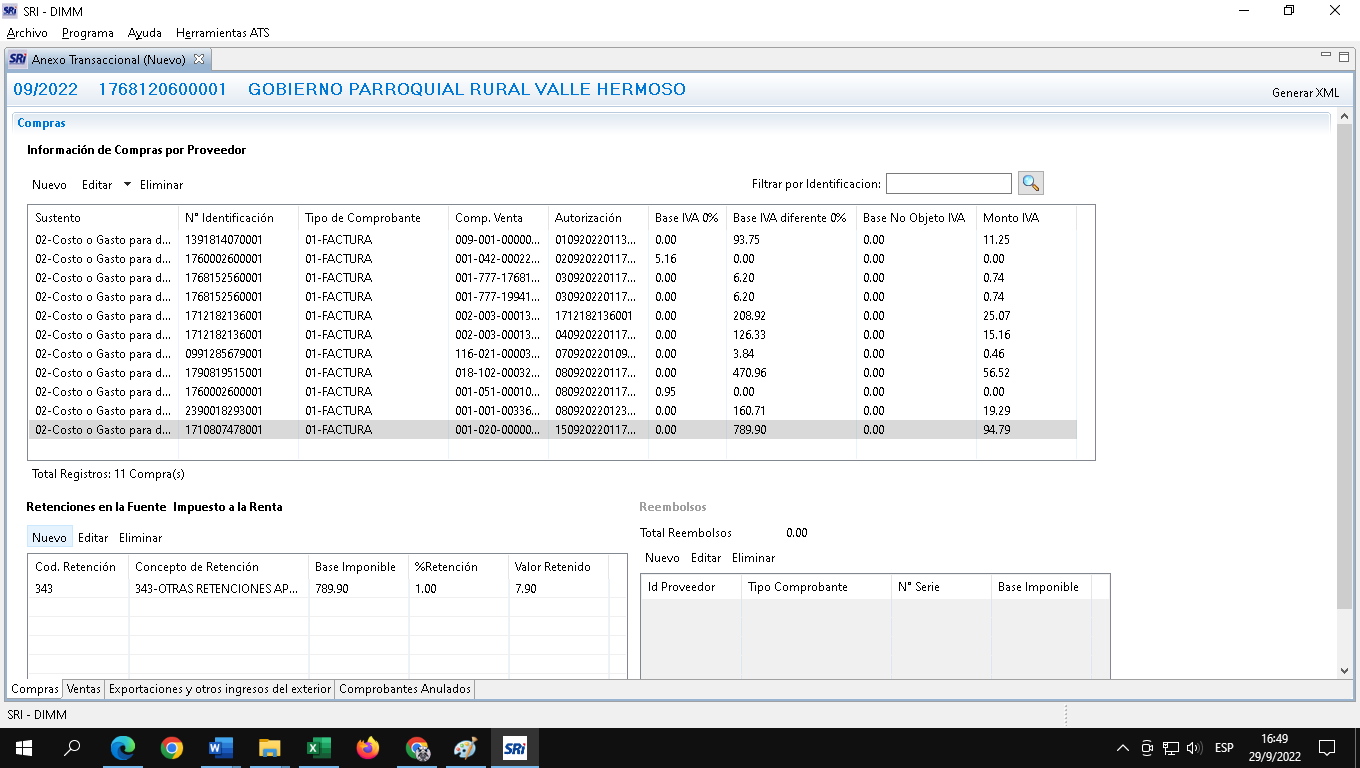Open the Herramientas ATS menu

[222, 33]
